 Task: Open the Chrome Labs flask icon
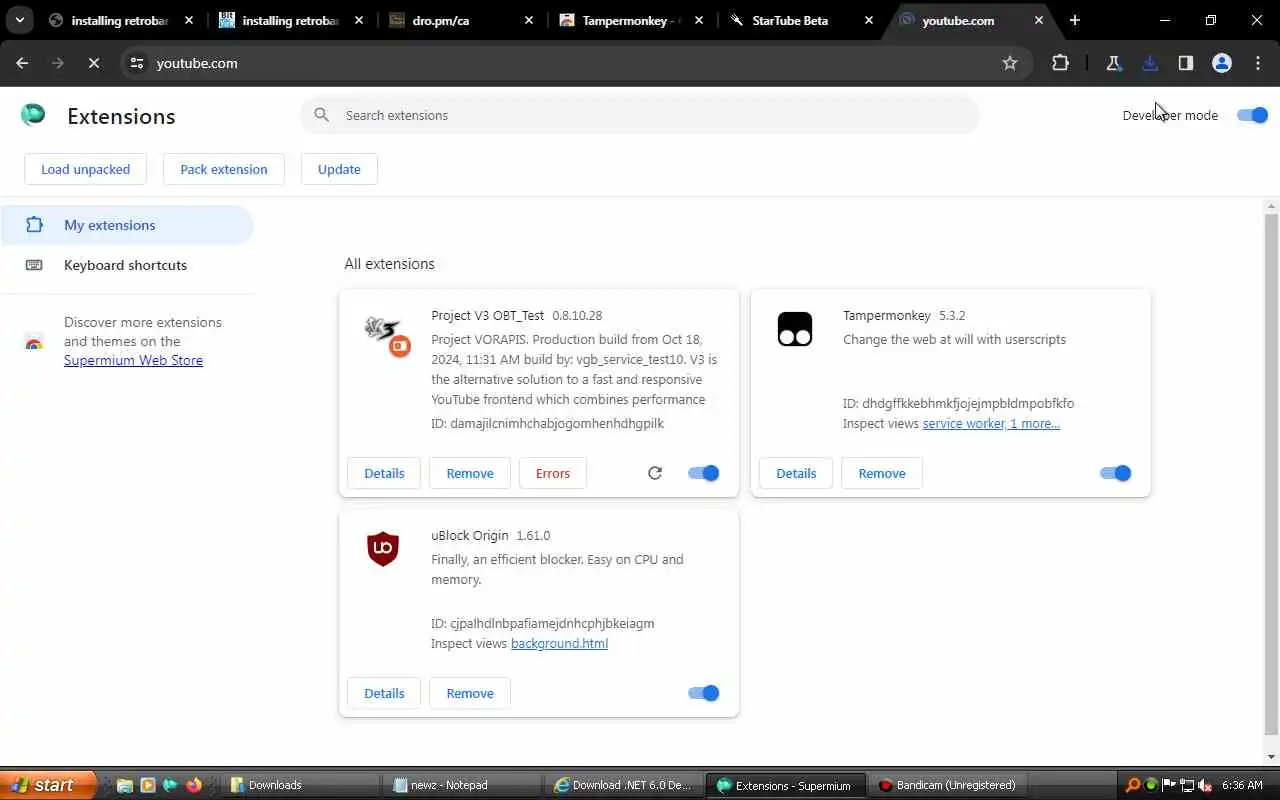pyautogui.click(x=1113, y=63)
